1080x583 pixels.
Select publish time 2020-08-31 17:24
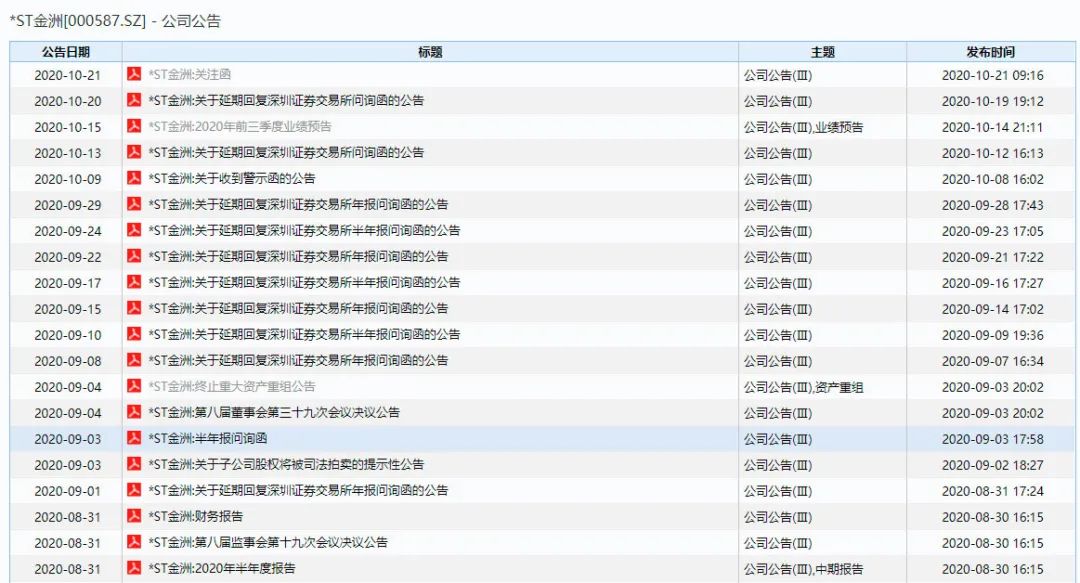coord(993,491)
